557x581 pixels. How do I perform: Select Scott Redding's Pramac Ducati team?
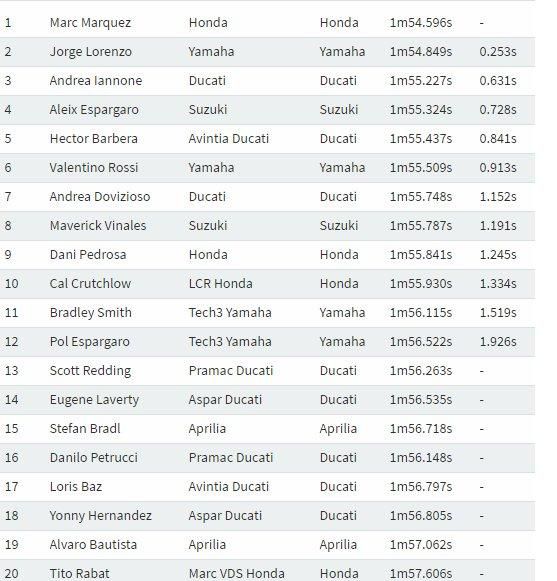tap(231, 371)
